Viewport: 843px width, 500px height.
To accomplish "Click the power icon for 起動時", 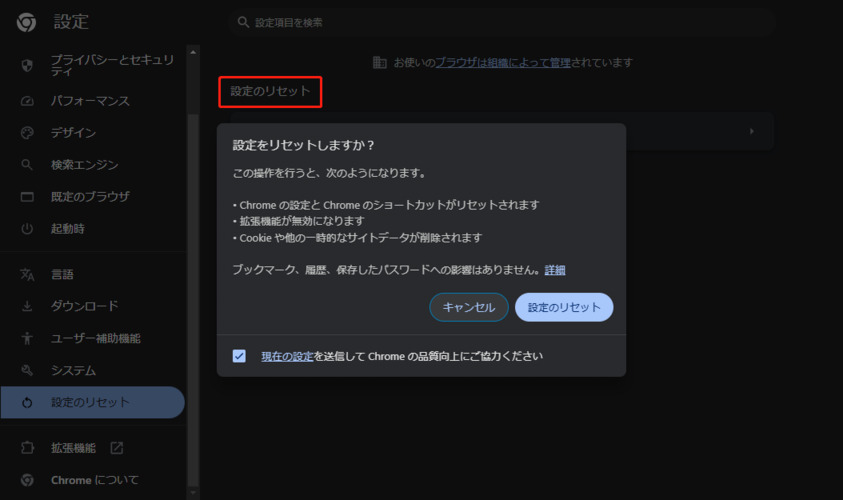I will (x=27, y=229).
